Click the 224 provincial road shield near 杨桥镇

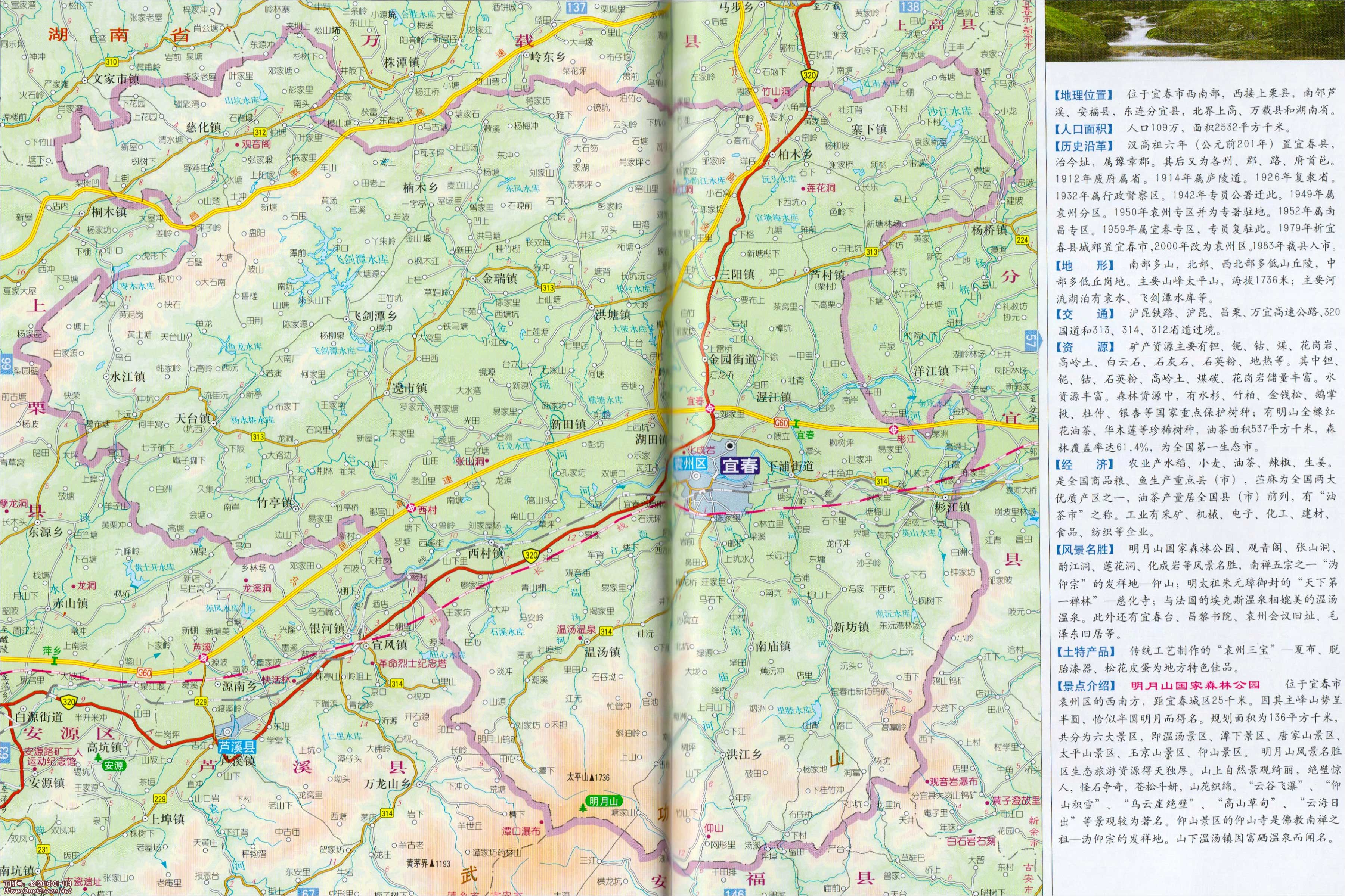click(1022, 240)
